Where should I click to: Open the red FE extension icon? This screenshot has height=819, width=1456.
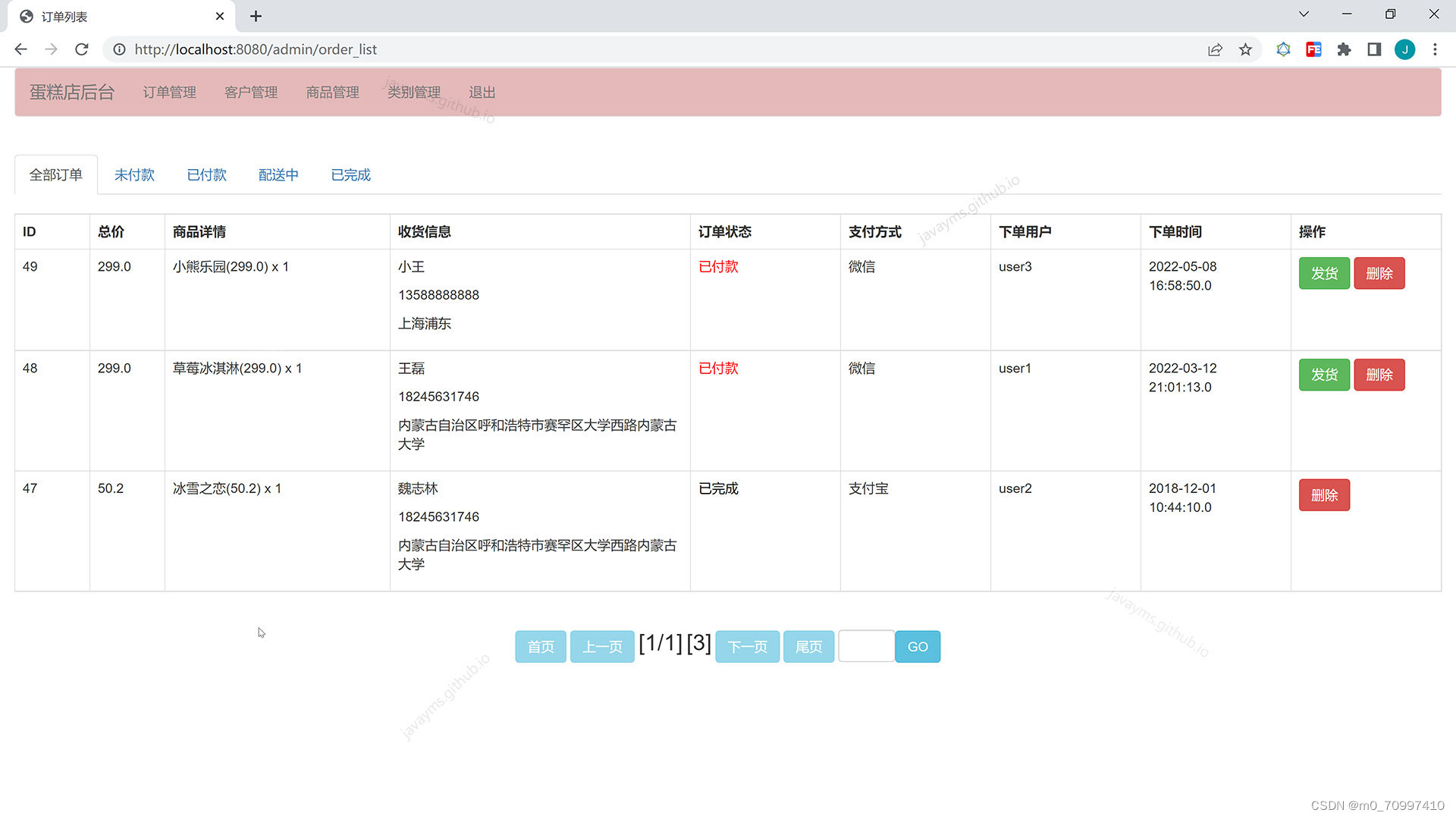click(x=1313, y=49)
